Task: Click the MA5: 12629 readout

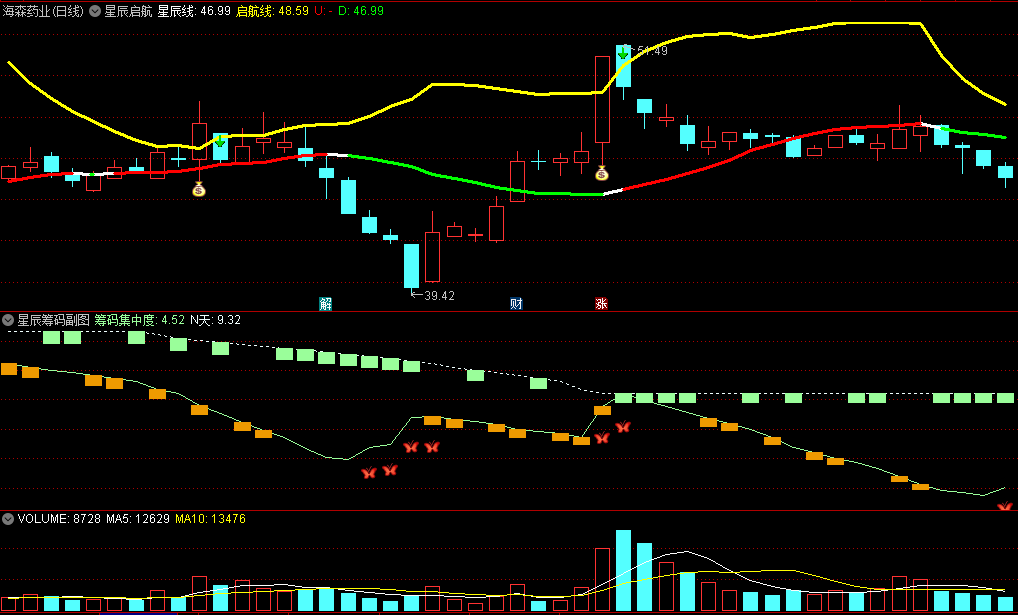Action: [x=138, y=518]
